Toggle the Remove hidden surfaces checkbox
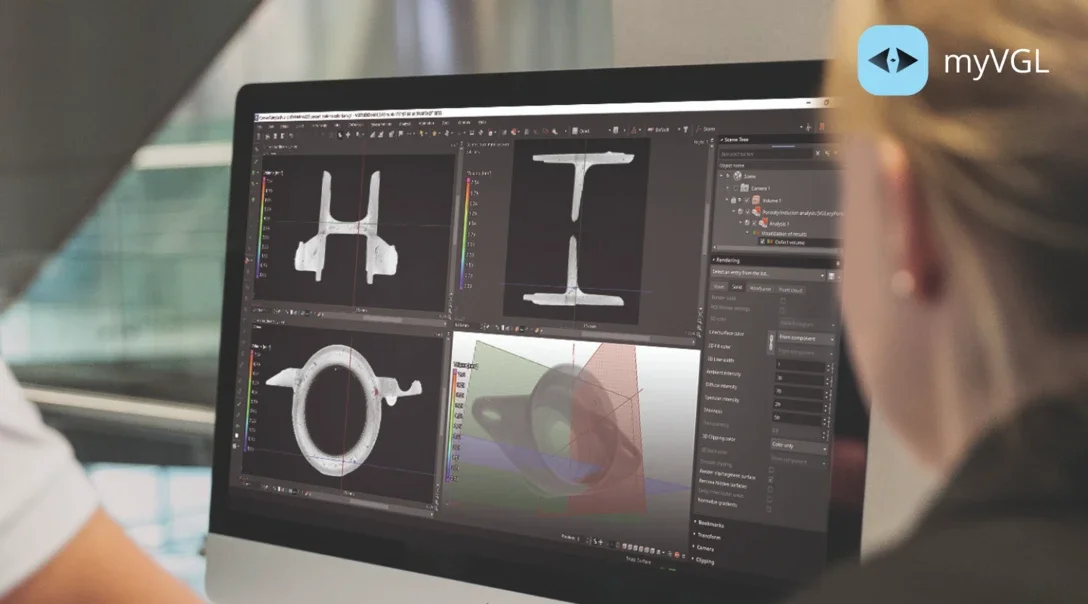 (x=769, y=480)
